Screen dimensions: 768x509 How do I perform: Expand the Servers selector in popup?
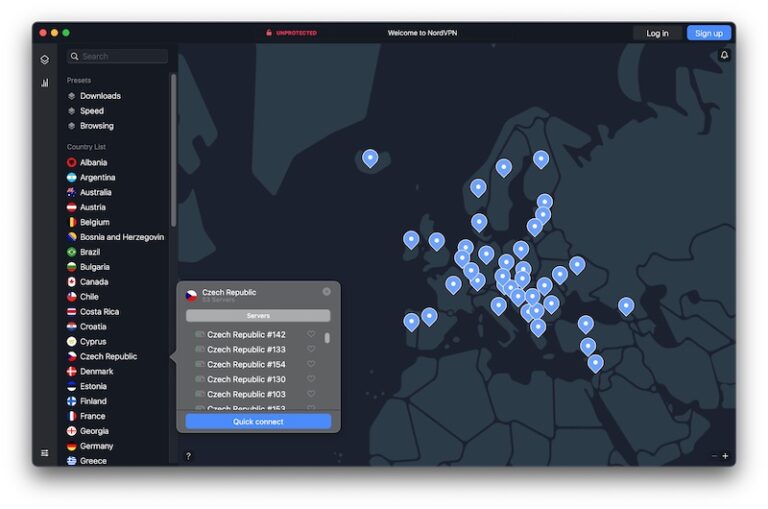click(x=258, y=315)
